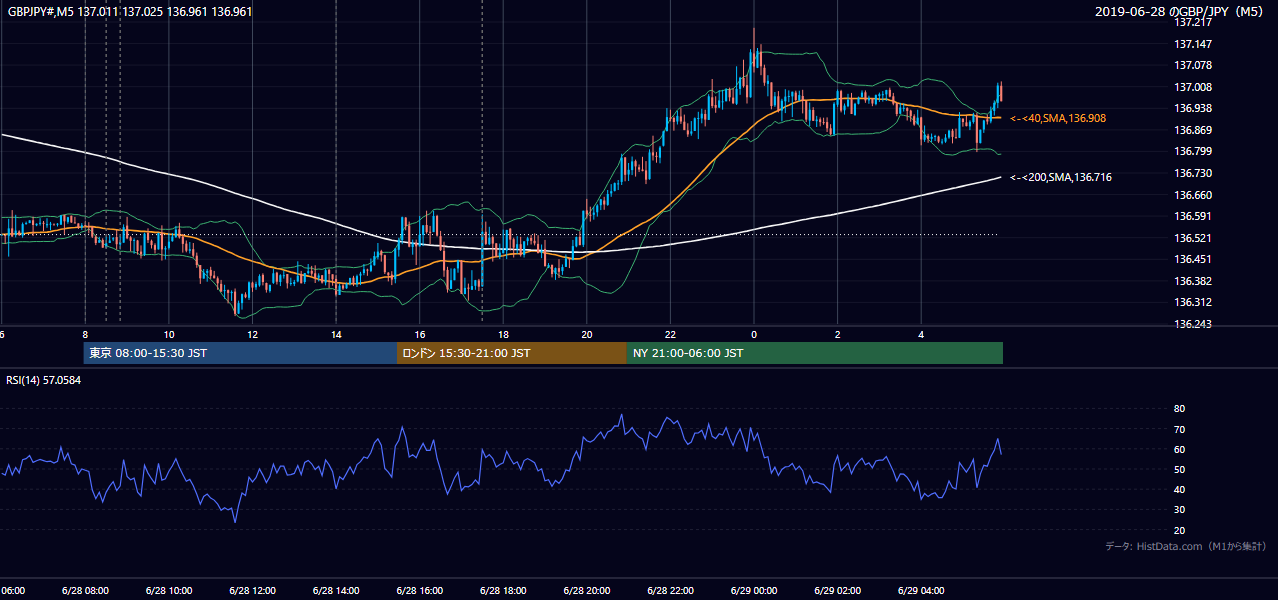Click hour label 18 under price chart
The height and width of the screenshot is (600, 1278).
pyautogui.click(x=503, y=335)
